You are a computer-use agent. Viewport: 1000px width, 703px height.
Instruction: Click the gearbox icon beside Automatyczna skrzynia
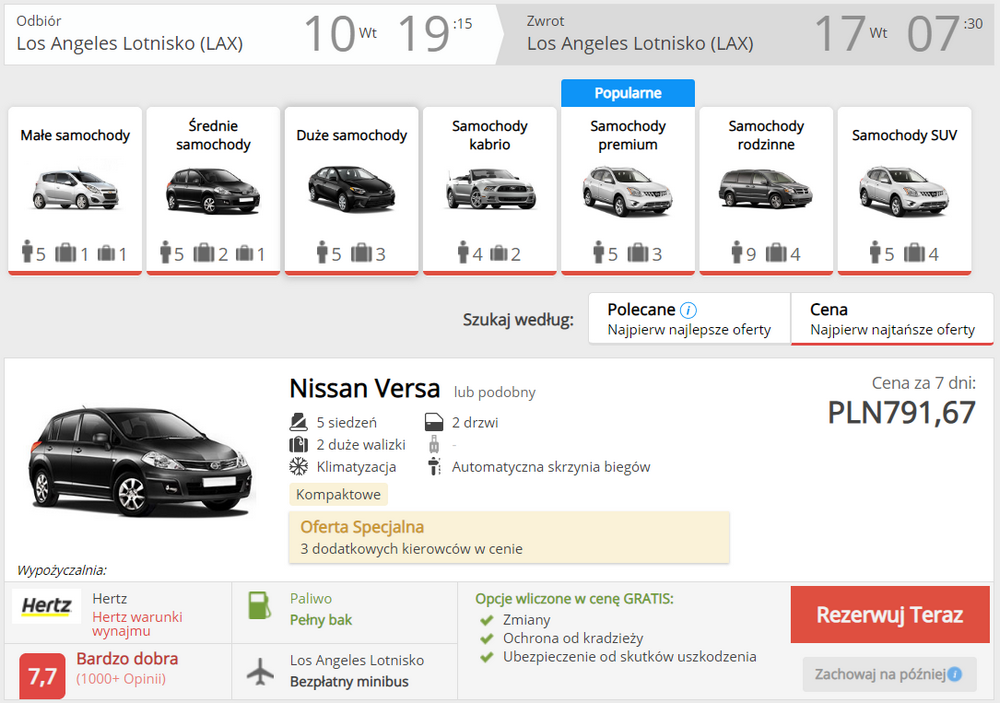pos(434,466)
